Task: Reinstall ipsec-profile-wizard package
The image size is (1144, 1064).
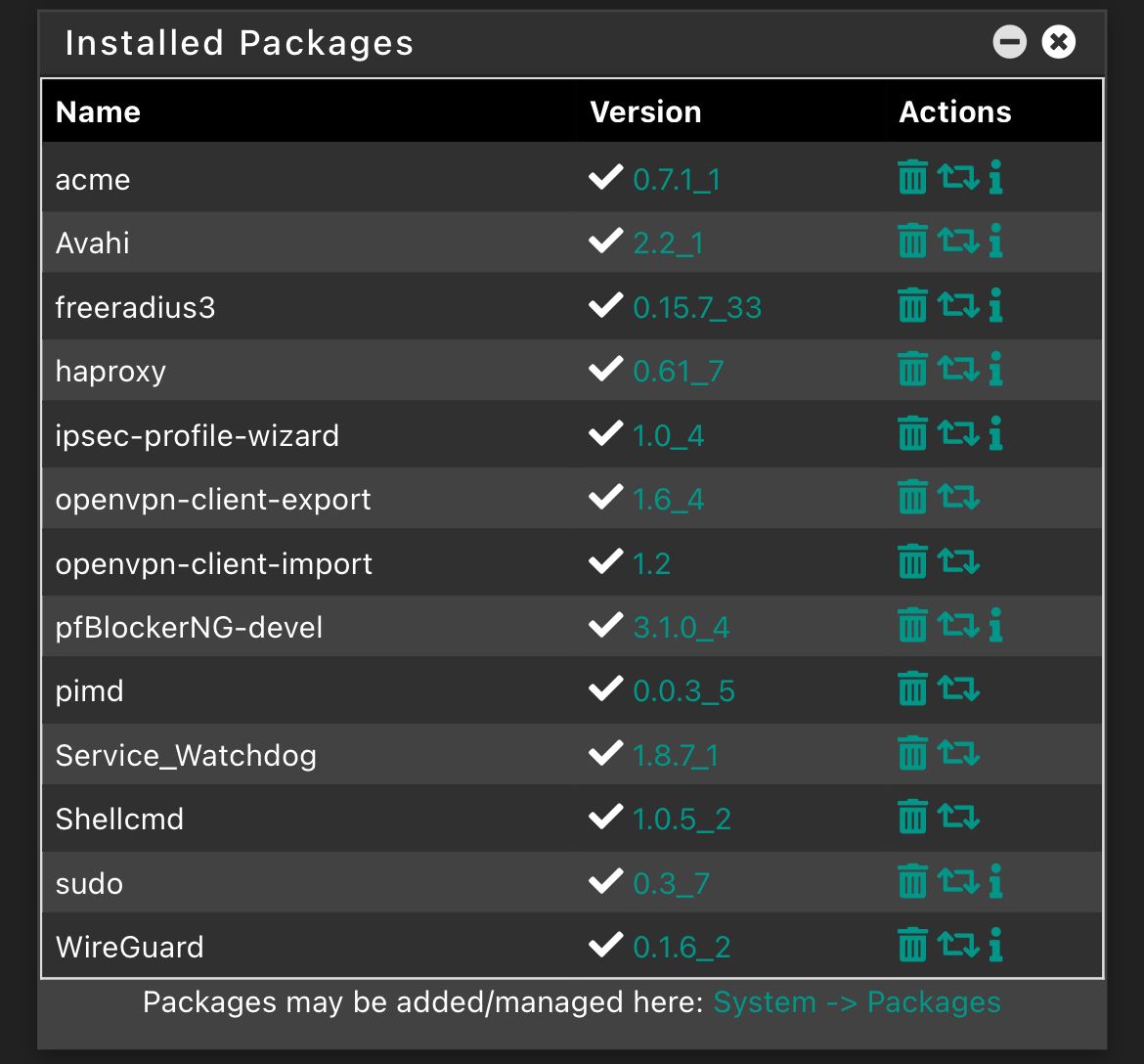Action: click(958, 433)
